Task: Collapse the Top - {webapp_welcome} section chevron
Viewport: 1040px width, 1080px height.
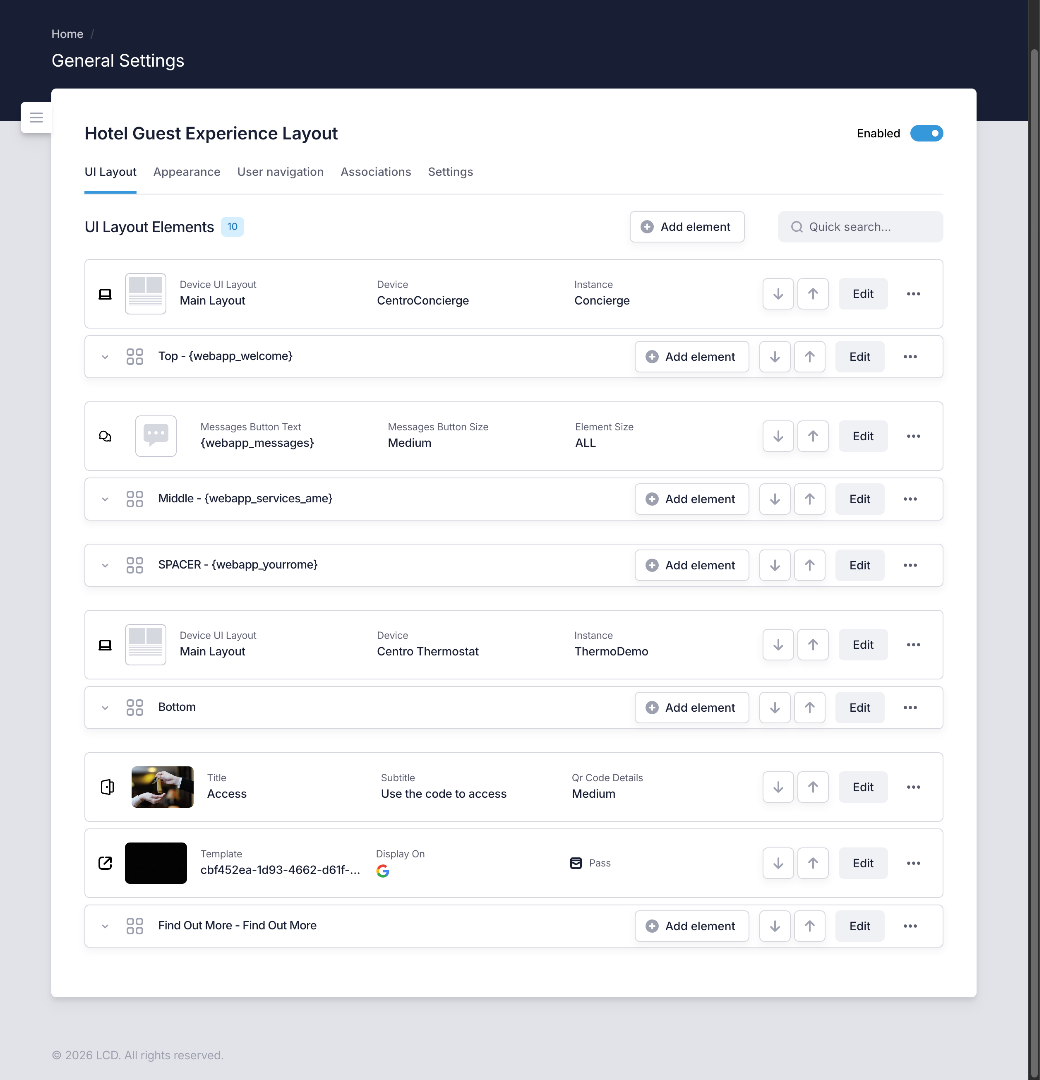Action: click(105, 356)
